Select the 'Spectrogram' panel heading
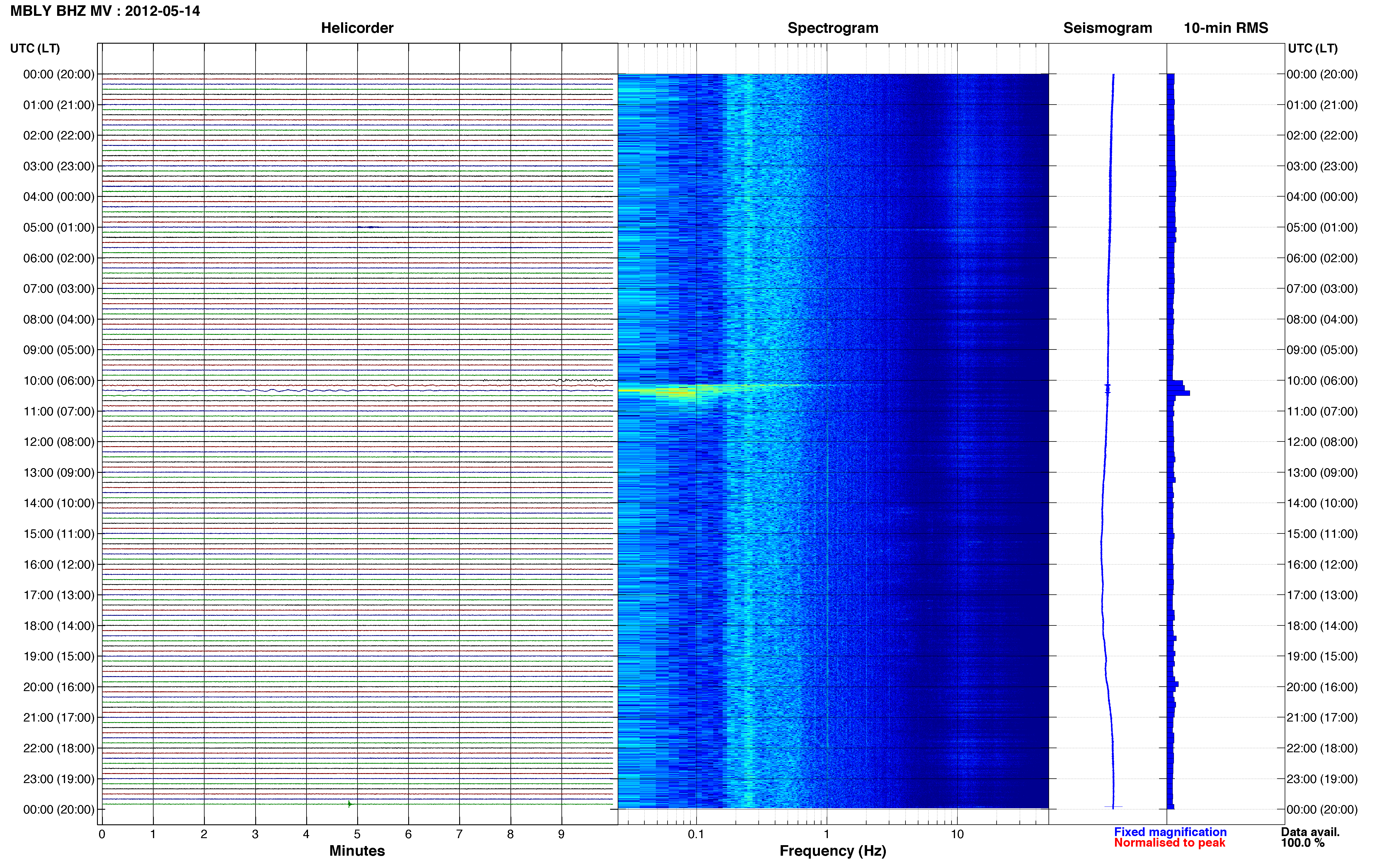This screenshot has width=1389, height=868. (x=833, y=28)
